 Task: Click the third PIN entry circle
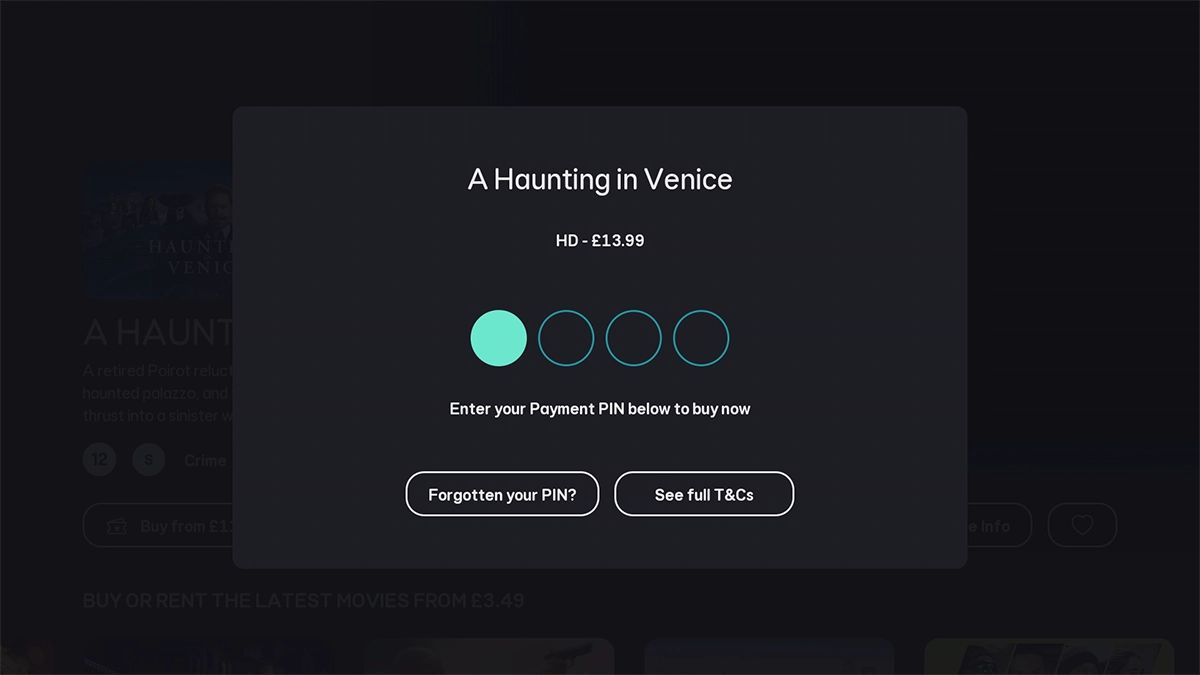click(x=633, y=338)
